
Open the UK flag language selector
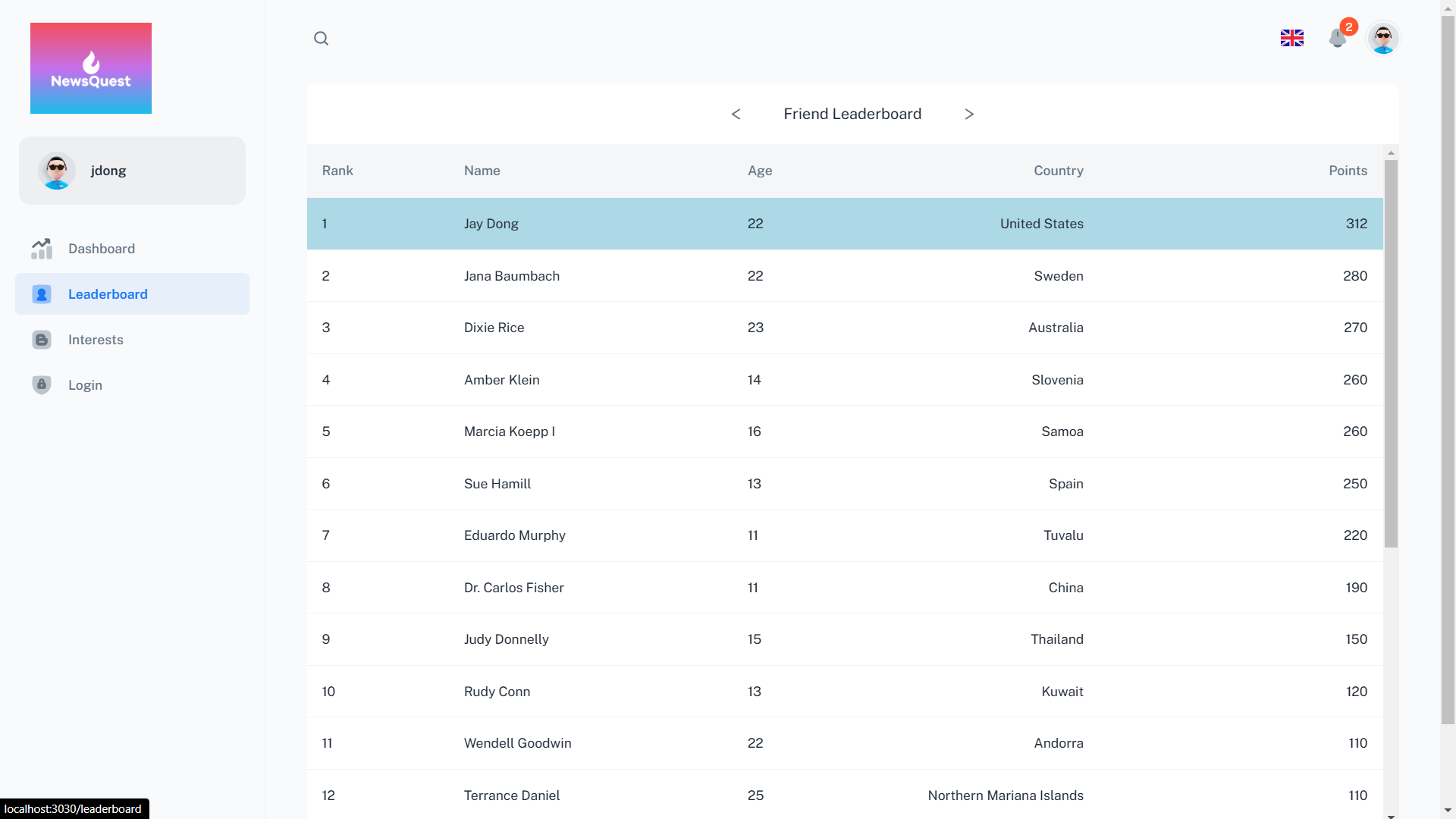pyautogui.click(x=1291, y=38)
